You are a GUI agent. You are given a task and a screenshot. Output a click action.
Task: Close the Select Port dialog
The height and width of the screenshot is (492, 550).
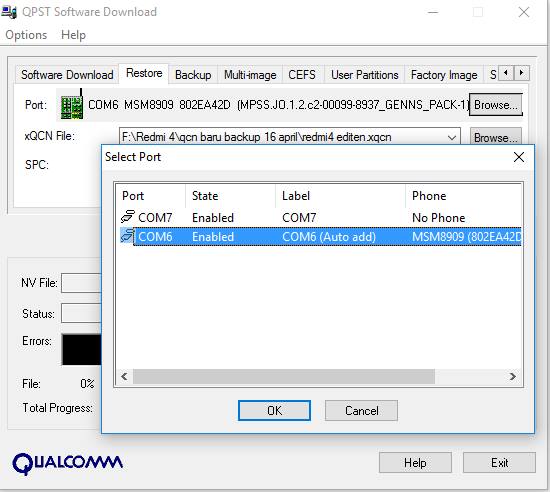click(519, 157)
